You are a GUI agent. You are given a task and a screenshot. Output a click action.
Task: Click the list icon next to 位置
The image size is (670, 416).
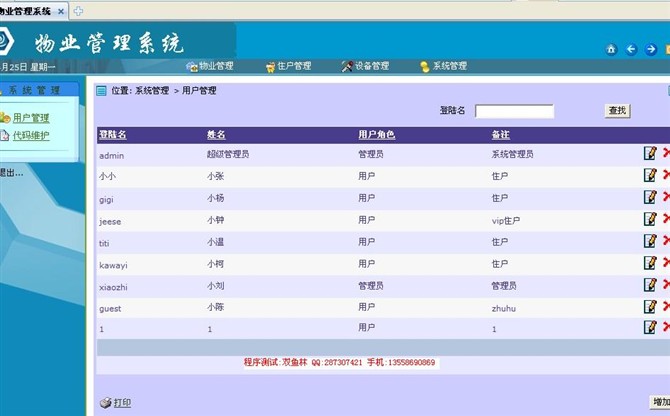pyautogui.click(x=101, y=91)
